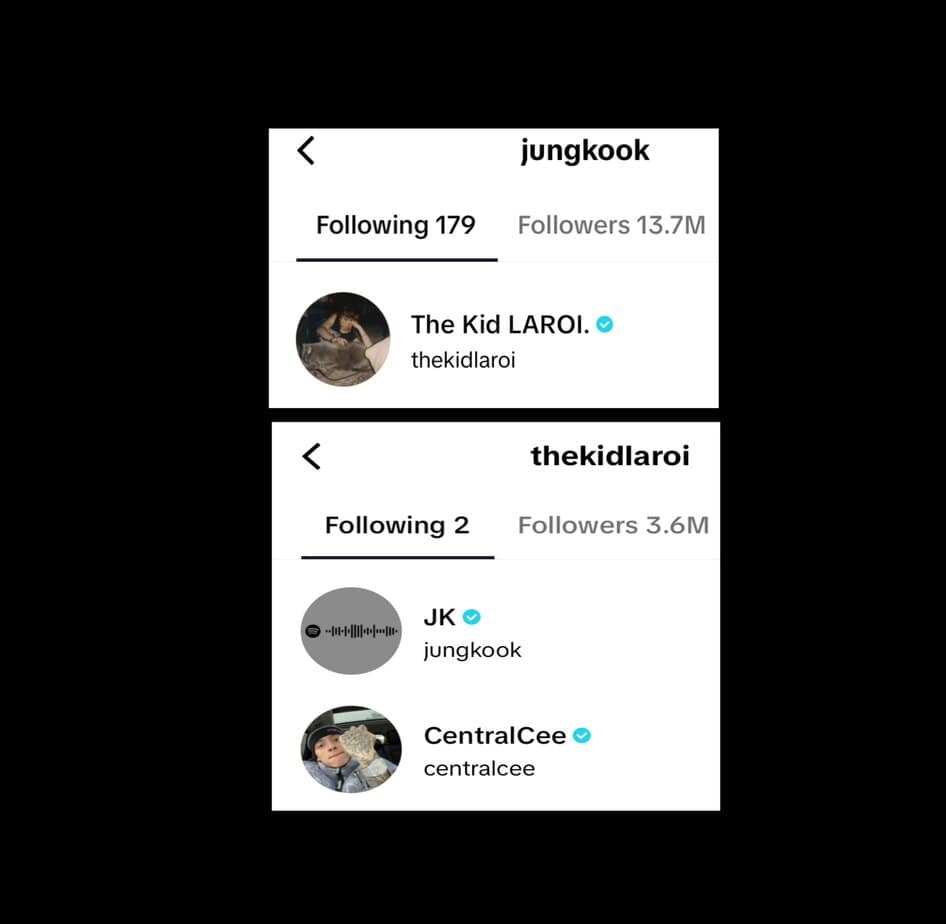
Task: Open JK display name
Action: [x=440, y=617]
